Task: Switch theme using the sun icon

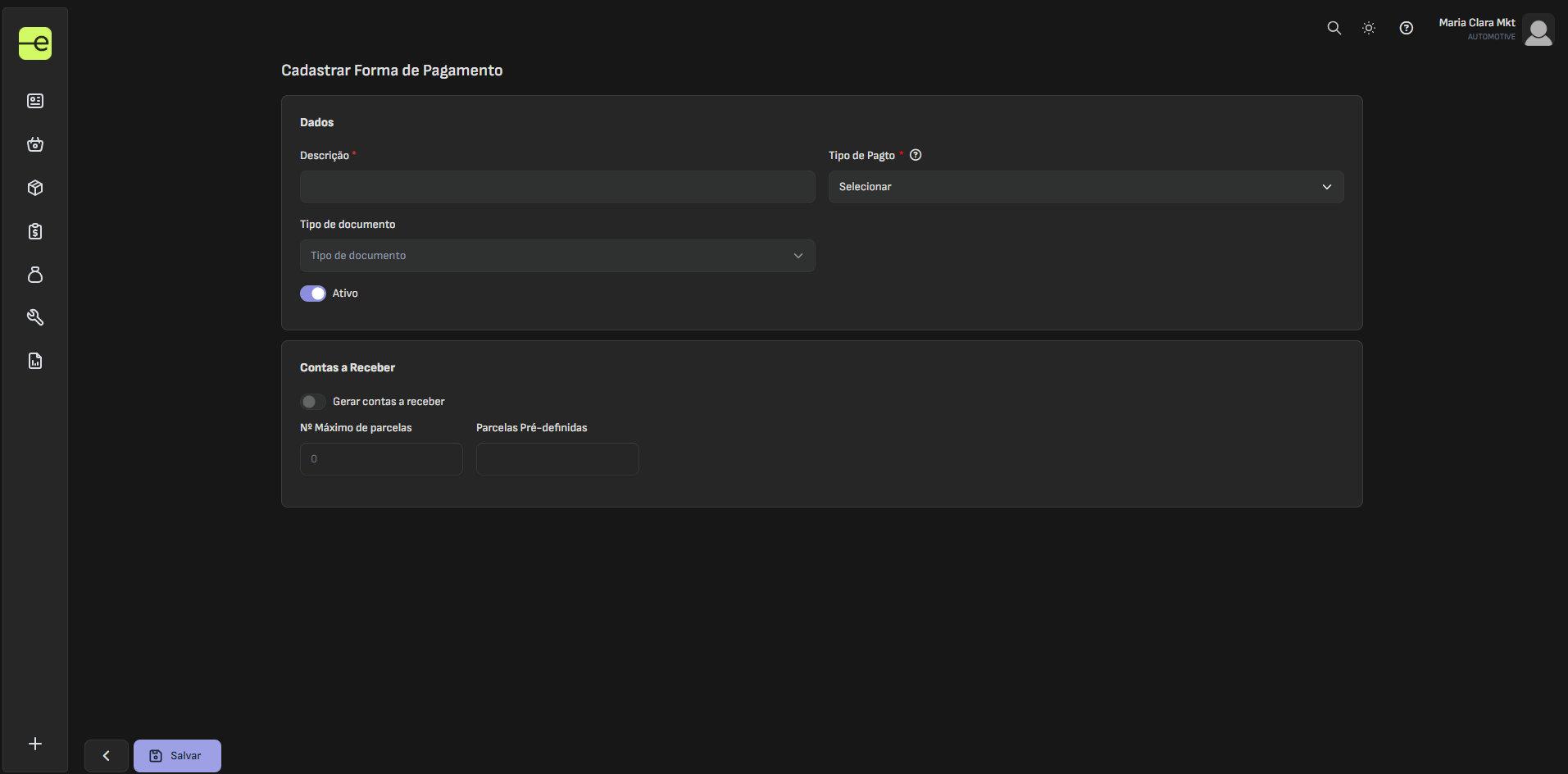Action: pos(1369,28)
